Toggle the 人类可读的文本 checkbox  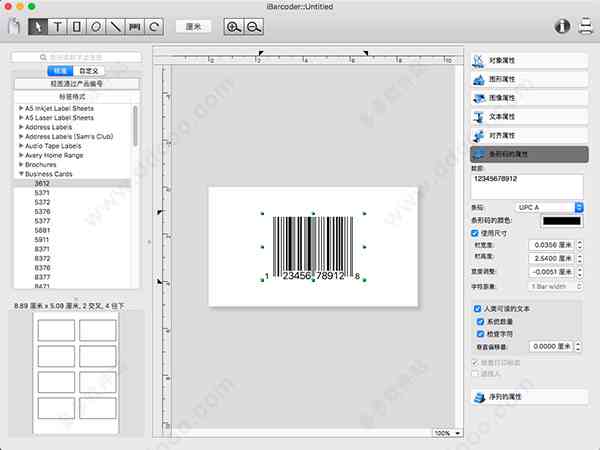[x=477, y=308]
